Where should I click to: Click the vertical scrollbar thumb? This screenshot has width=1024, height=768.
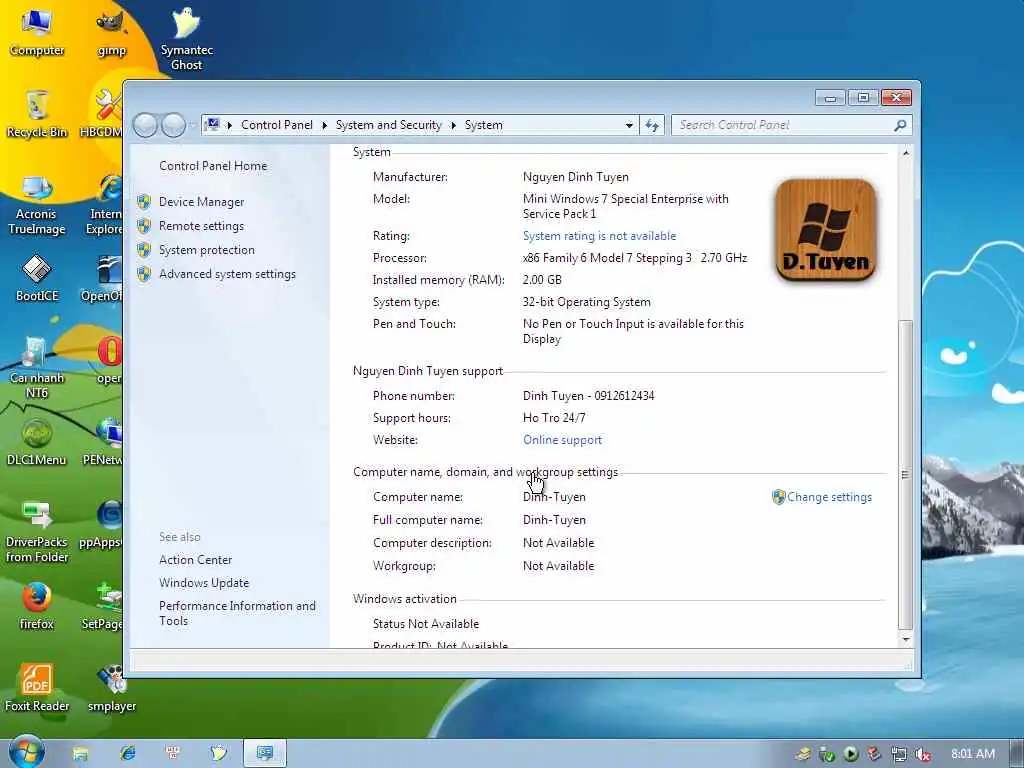[906, 474]
